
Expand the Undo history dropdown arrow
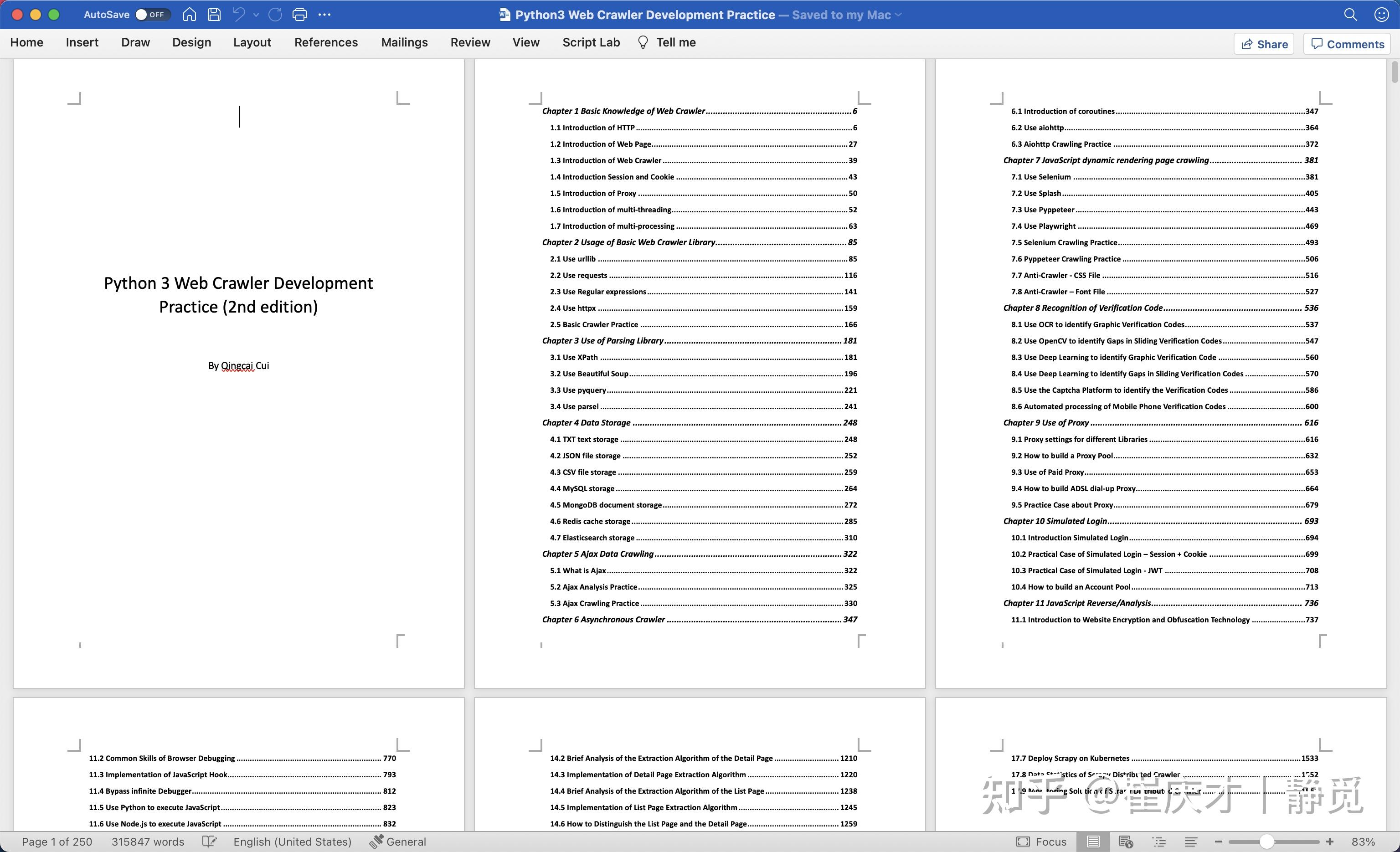click(256, 15)
